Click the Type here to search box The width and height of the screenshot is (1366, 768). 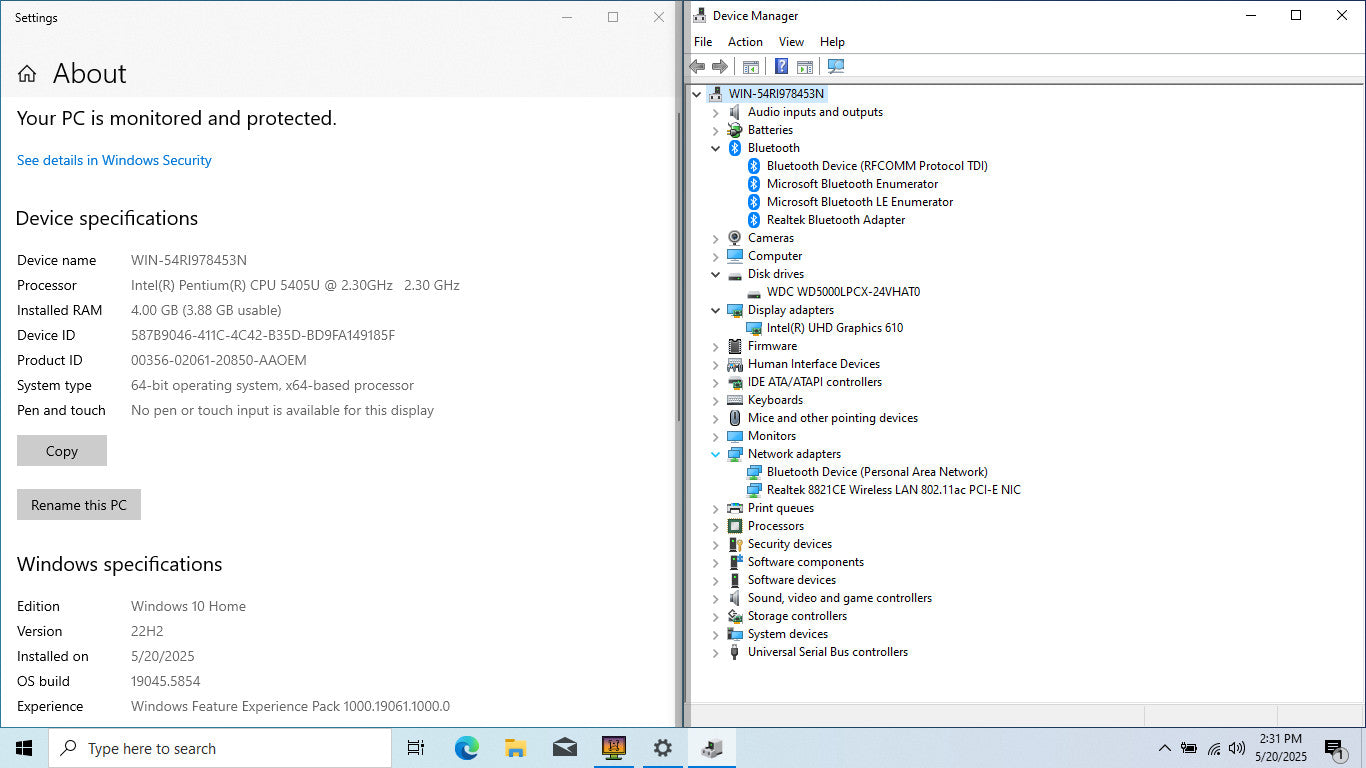(x=220, y=748)
